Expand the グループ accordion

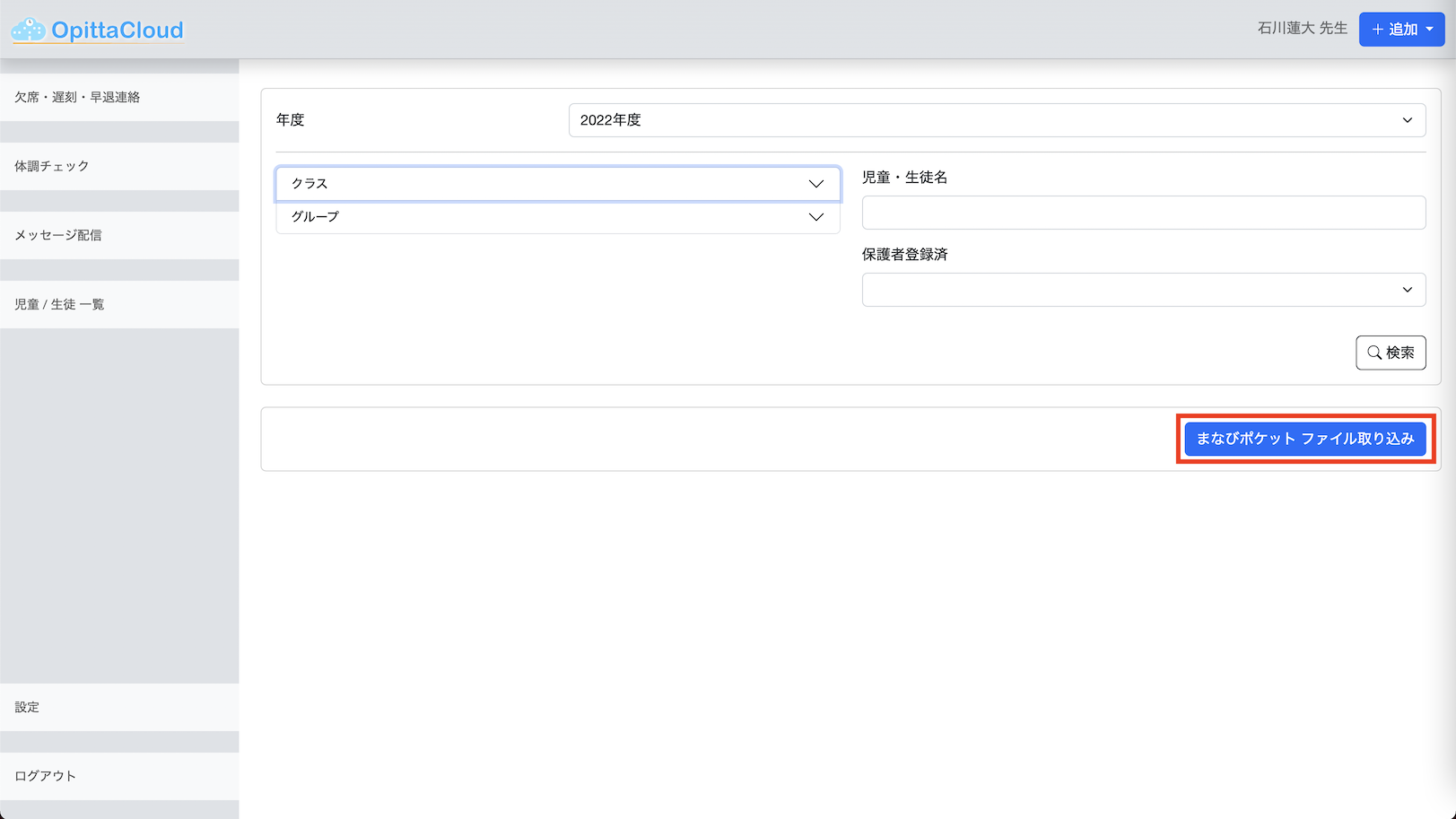click(x=558, y=217)
